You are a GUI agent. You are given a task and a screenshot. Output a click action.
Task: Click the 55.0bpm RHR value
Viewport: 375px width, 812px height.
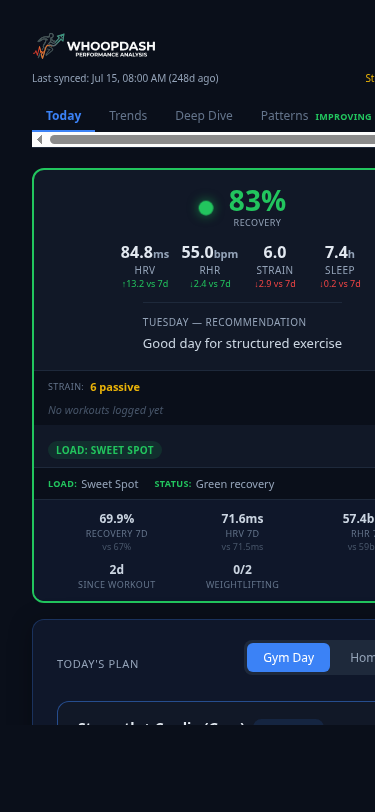210,253
